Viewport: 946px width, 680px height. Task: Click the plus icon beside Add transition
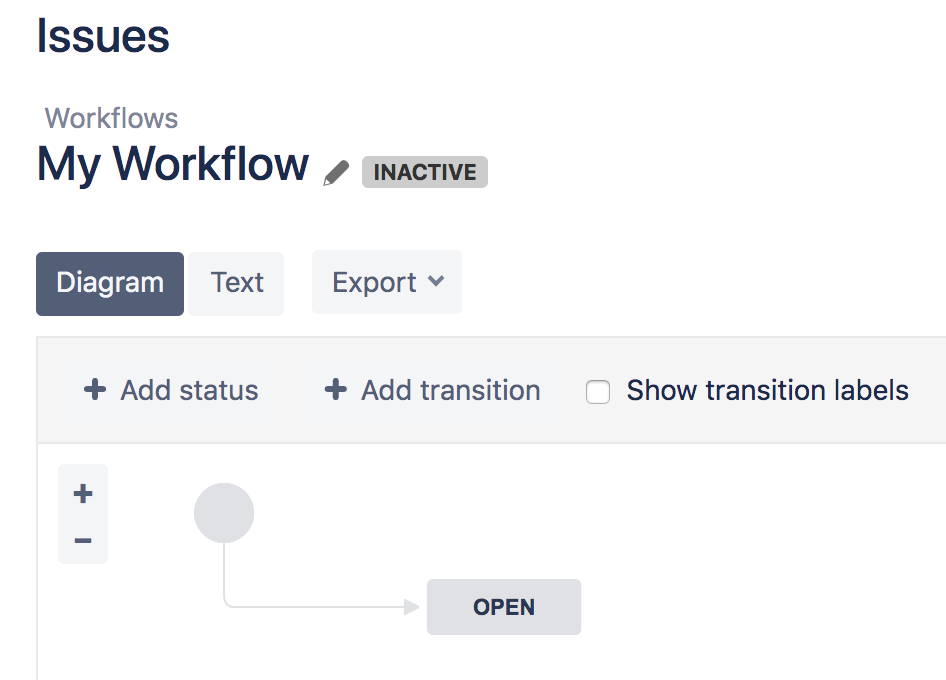[335, 390]
